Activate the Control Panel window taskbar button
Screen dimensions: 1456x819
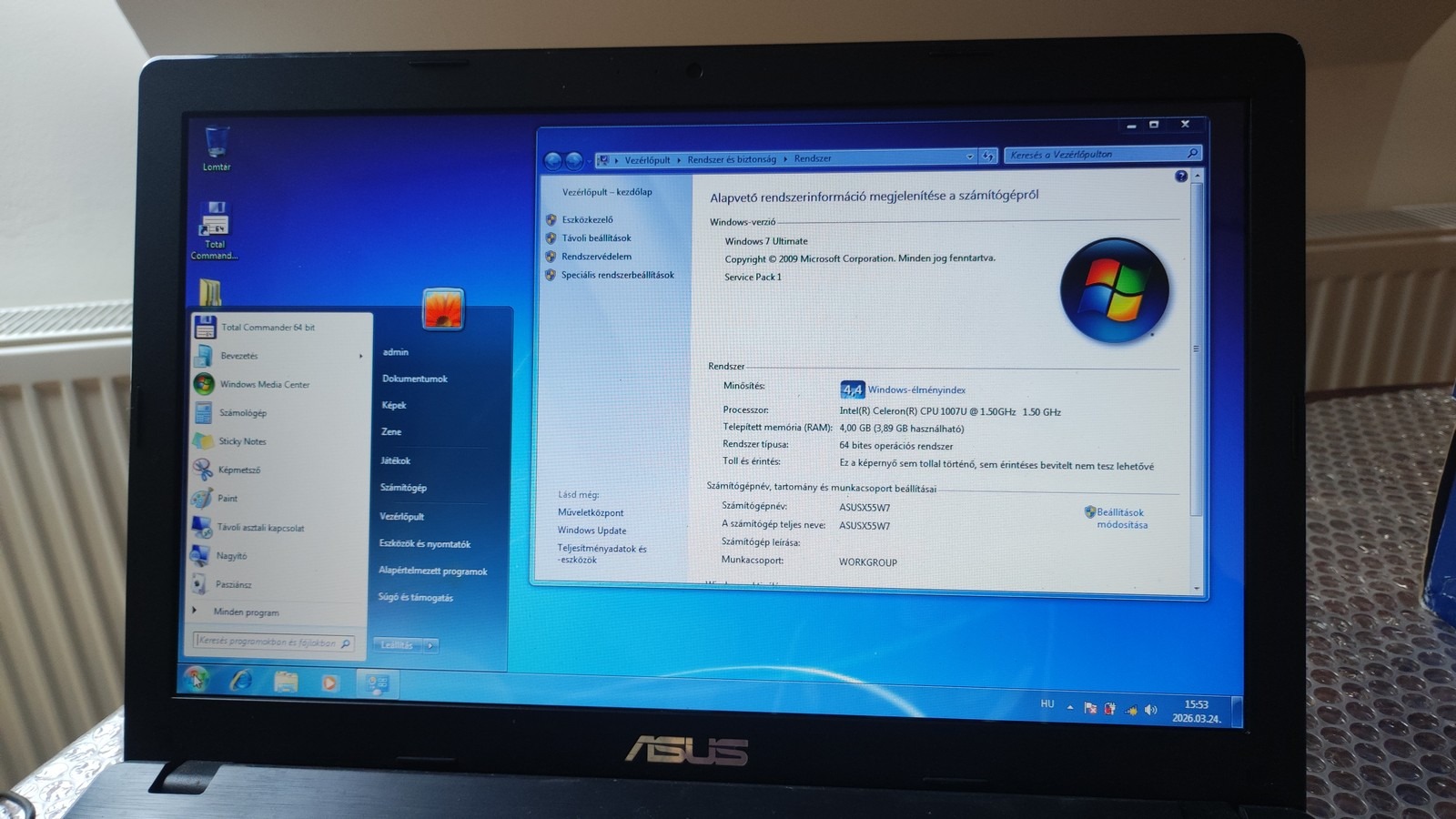pyautogui.click(x=377, y=683)
